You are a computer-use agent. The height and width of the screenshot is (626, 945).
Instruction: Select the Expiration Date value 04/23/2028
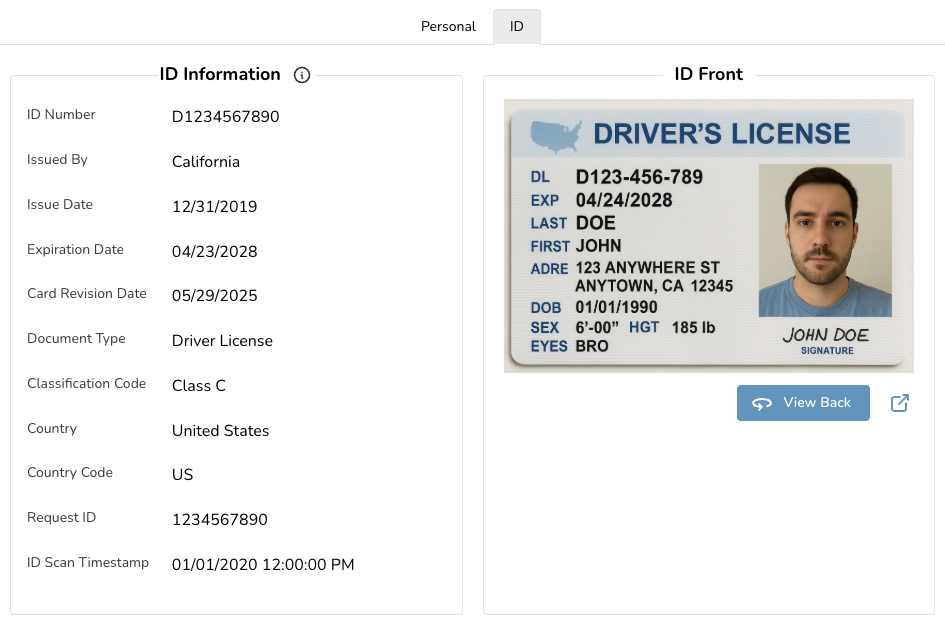[214, 251]
